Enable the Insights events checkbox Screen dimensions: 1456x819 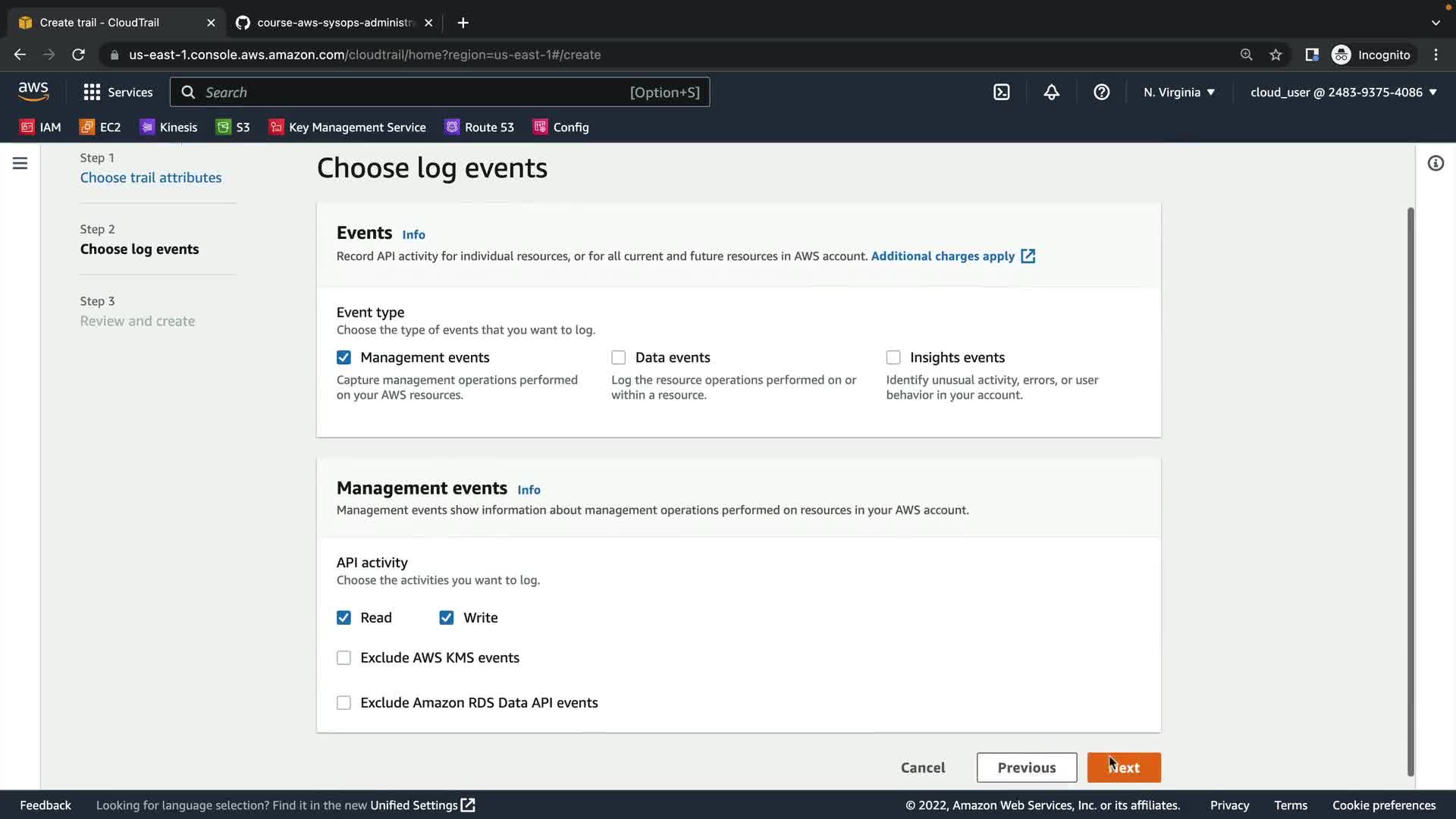point(893,357)
